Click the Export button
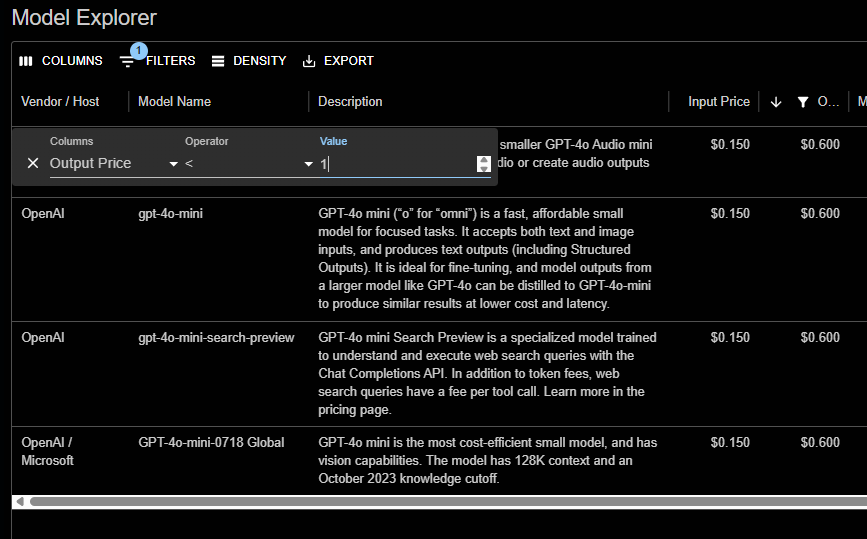The height and width of the screenshot is (539, 867). tap(338, 61)
